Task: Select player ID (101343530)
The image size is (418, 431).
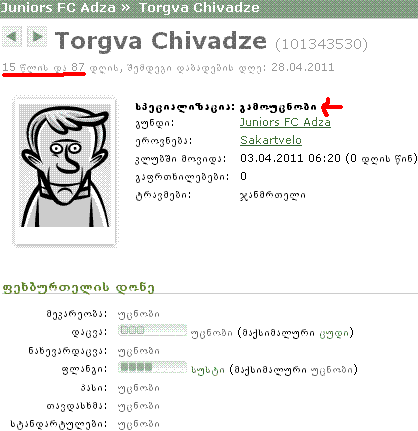Action: pyautogui.click(x=321, y=44)
